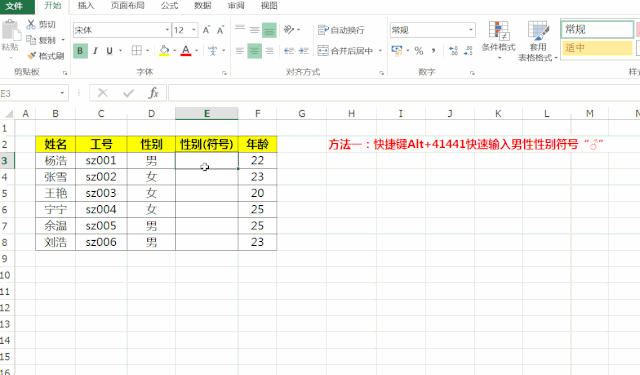640x375 pixels.
Task: Click the formula bar input
Action: [404, 93]
